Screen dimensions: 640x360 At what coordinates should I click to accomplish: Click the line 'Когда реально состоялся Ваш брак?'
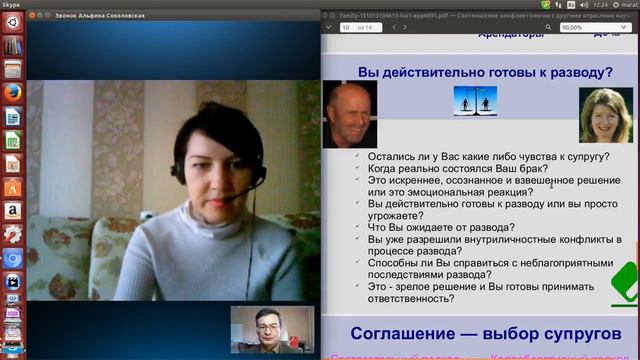[458, 169]
